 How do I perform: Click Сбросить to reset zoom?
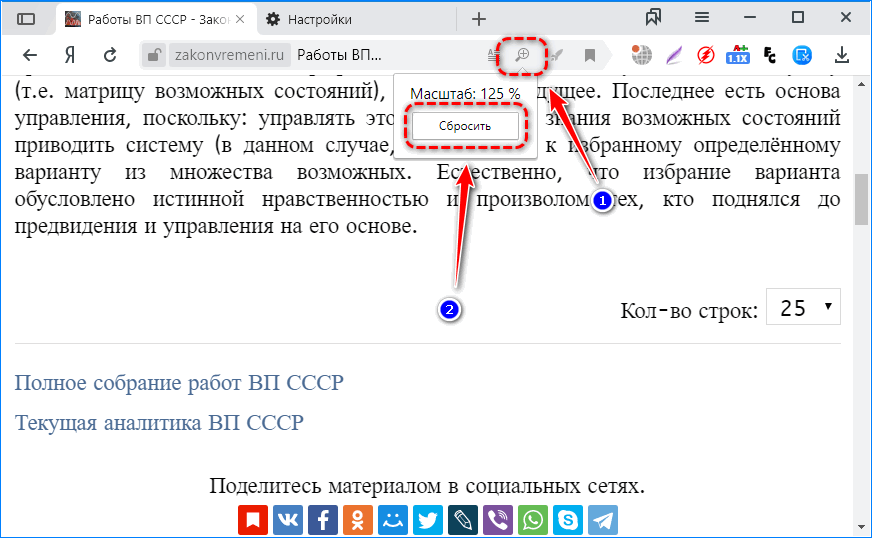[x=465, y=126]
